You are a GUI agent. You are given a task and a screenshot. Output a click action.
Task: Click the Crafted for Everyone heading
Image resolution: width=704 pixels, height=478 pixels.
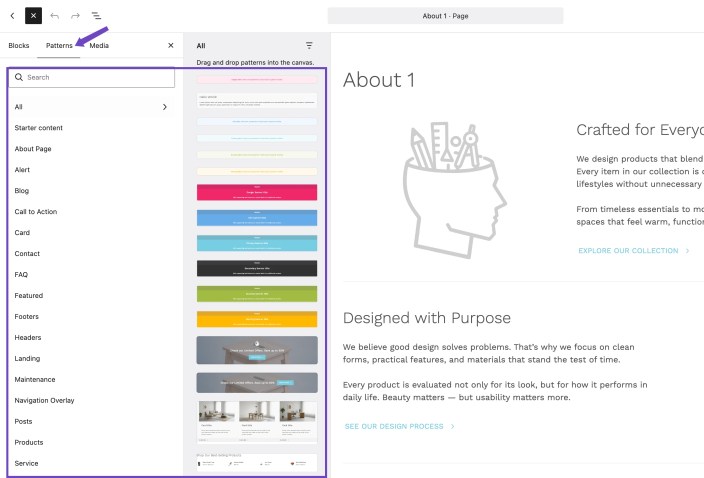(x=639, y=130)
